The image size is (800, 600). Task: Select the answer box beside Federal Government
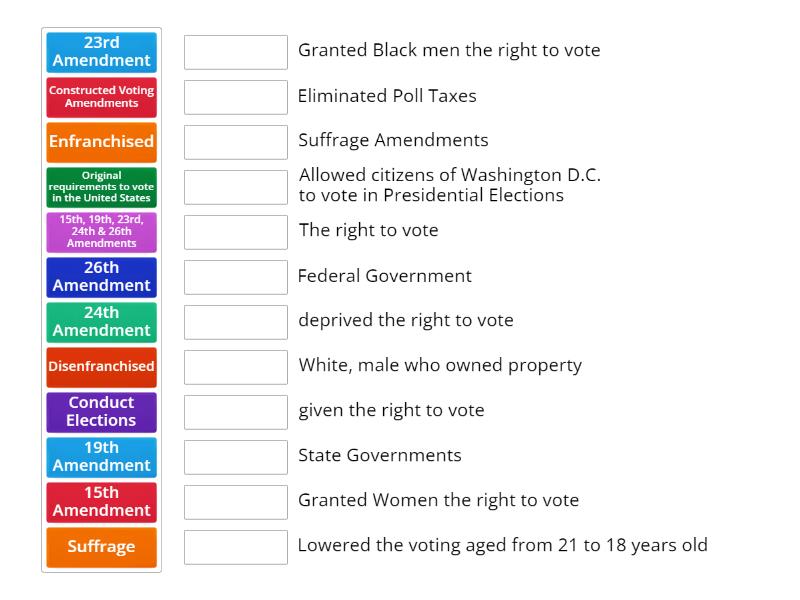pyautogui.click(x=235, y=276)
